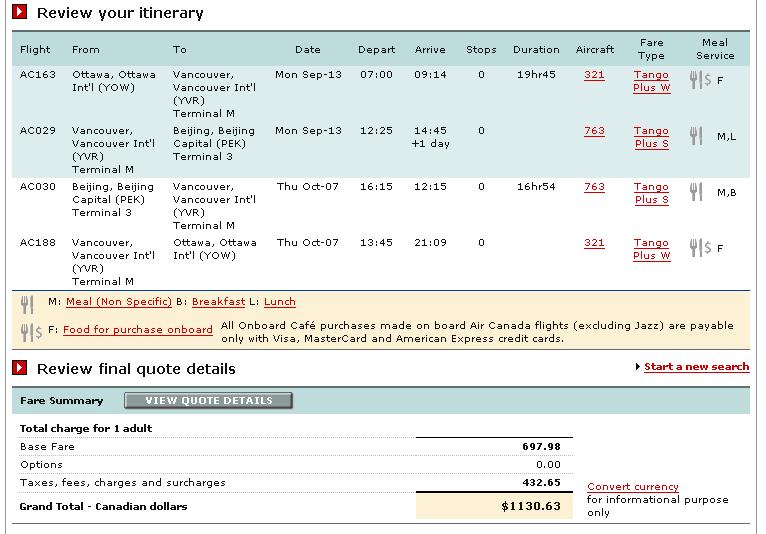Click the fork-and-knife icon in the meal legend
The image size is (766, 534).
(27, 304)
